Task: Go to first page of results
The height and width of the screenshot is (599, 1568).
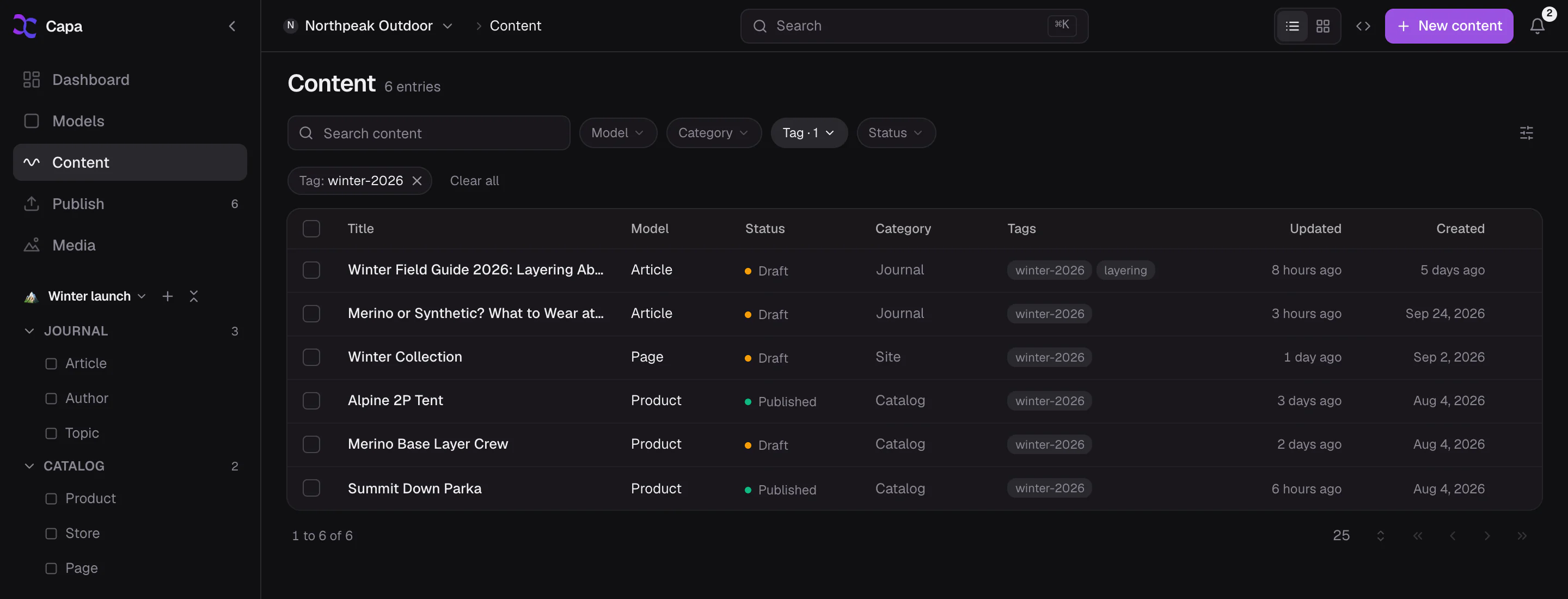Action: click(x=1418, y=536)
